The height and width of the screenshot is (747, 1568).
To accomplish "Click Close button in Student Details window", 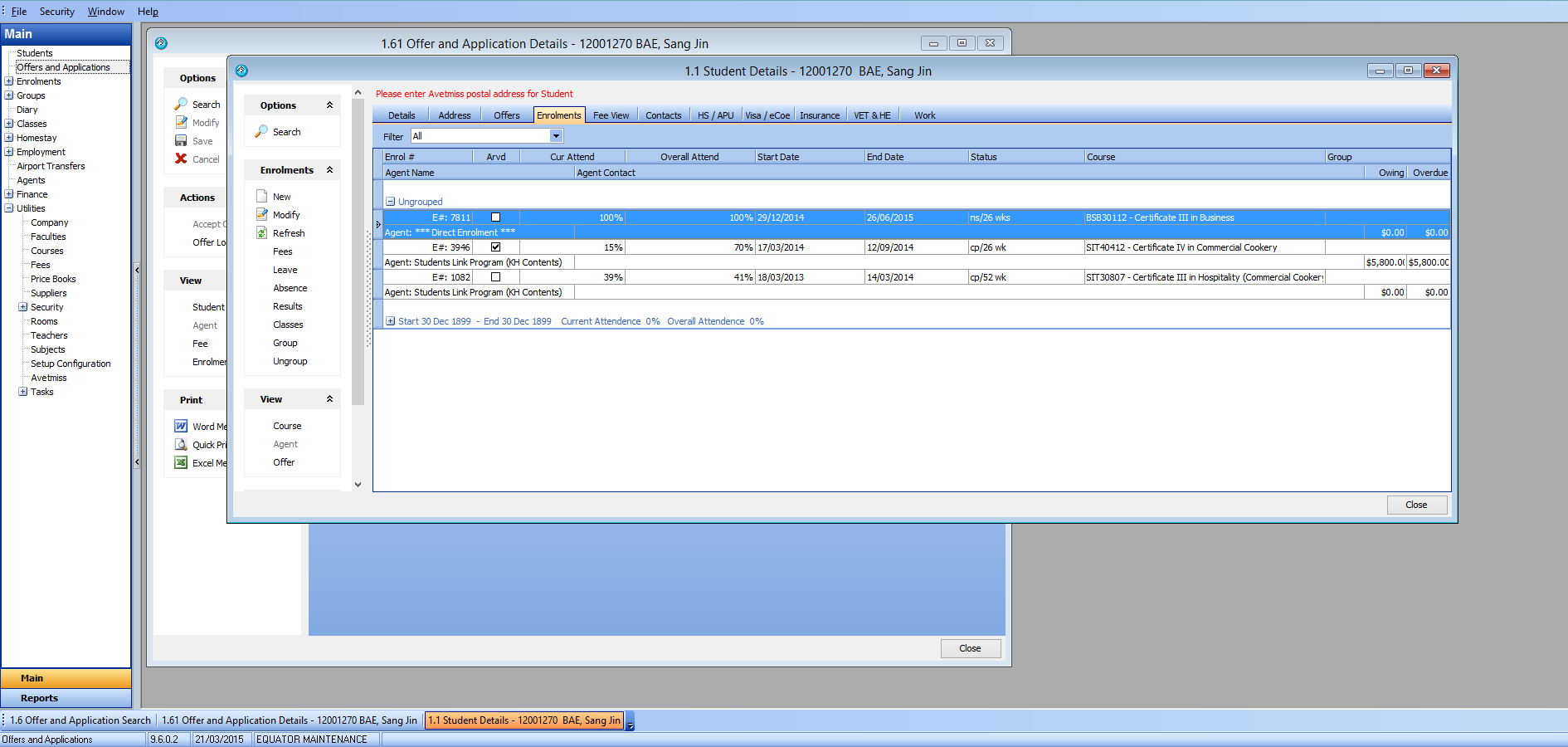I will [1416, 505].
